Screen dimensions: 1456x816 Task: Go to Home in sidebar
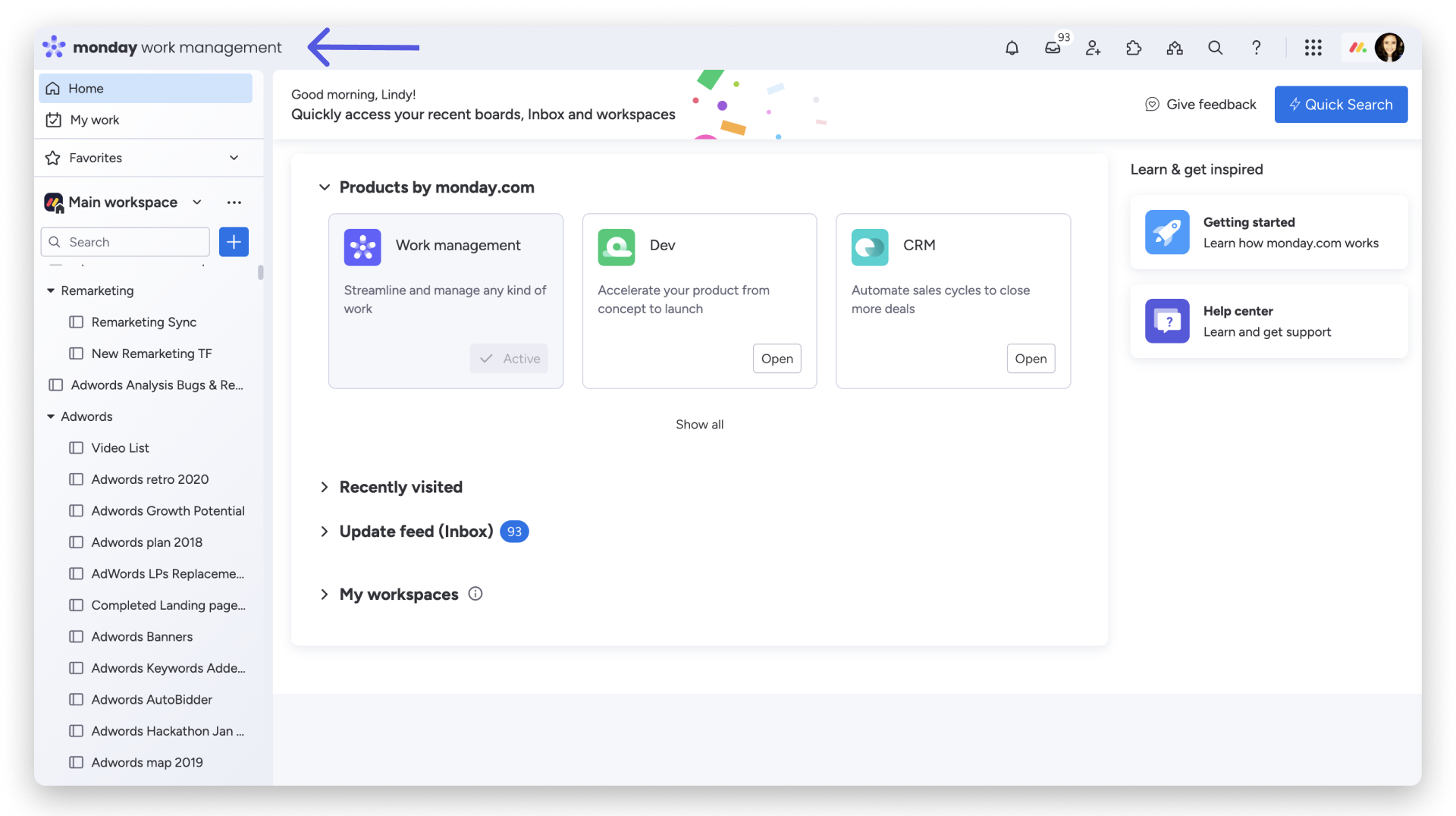click(x=146, y=88)
